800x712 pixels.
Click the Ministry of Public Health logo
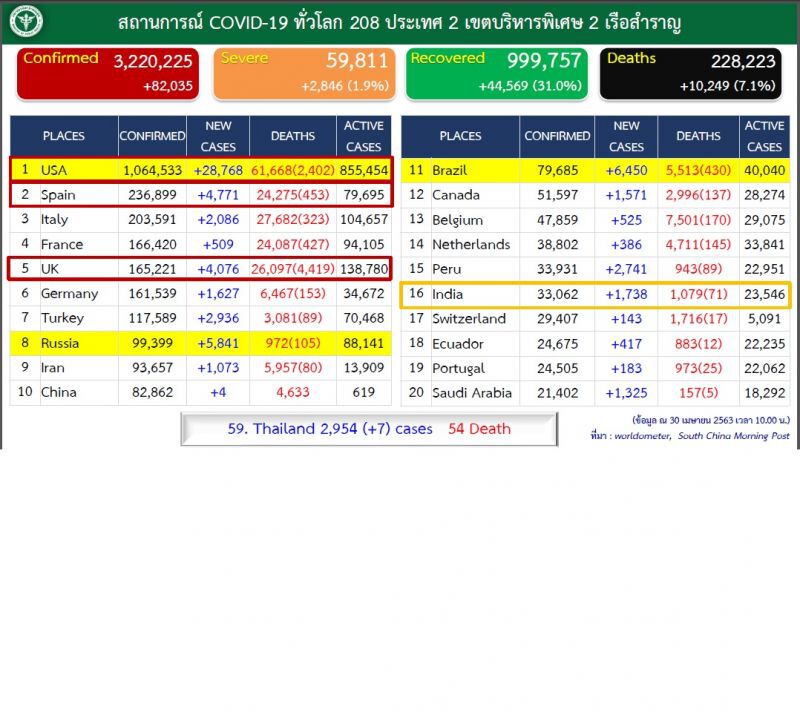(x=26, y=21)
